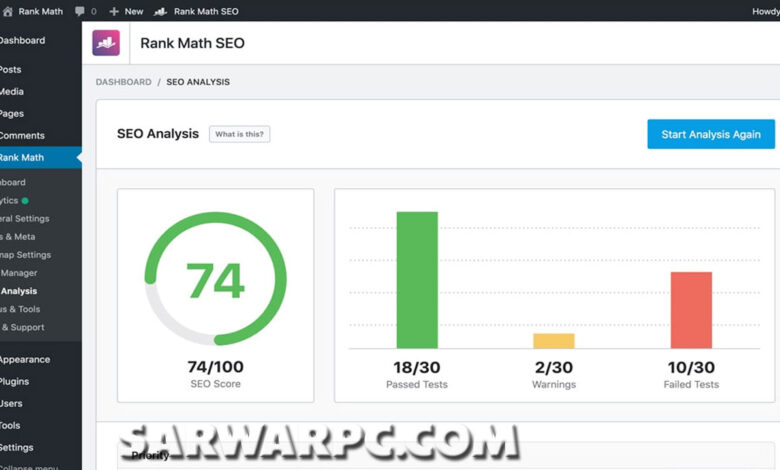Click the red Failed Tests bar
The height and width of the screenshot is (470, 780).
[691, 310]
